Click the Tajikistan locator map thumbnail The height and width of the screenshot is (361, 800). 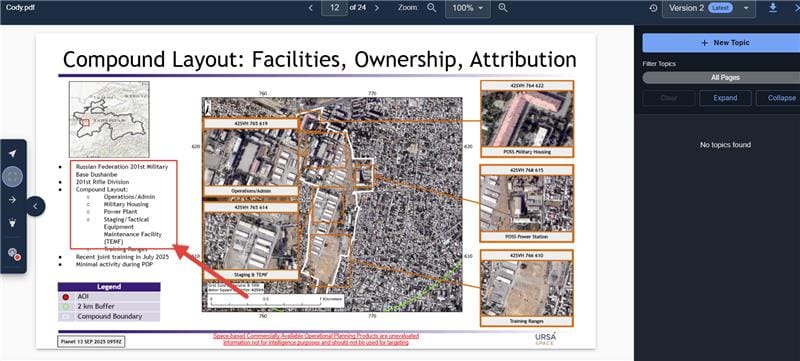(x=109, y=119)
